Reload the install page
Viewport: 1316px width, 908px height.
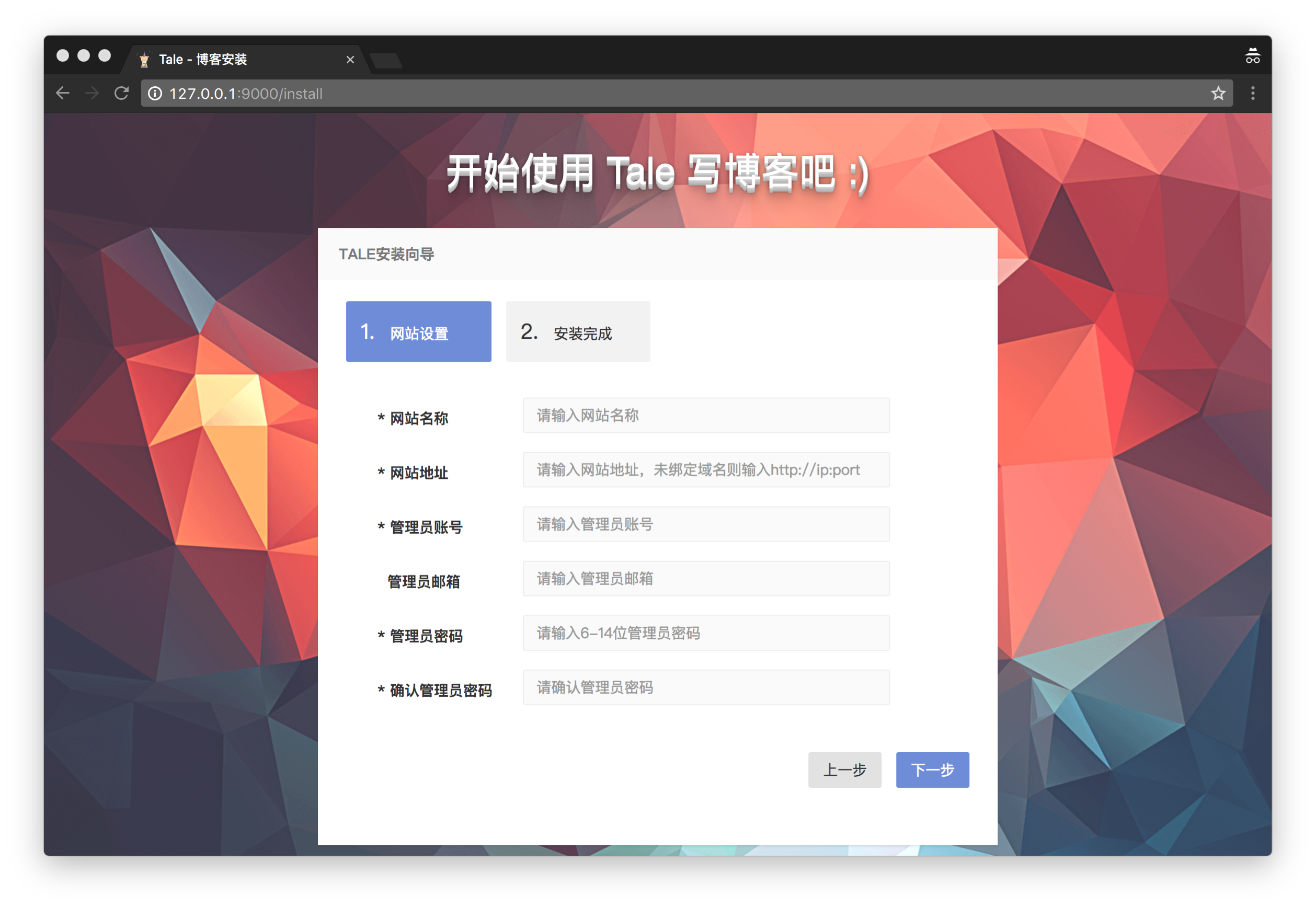pyautogui.click(x=122, y=93)
